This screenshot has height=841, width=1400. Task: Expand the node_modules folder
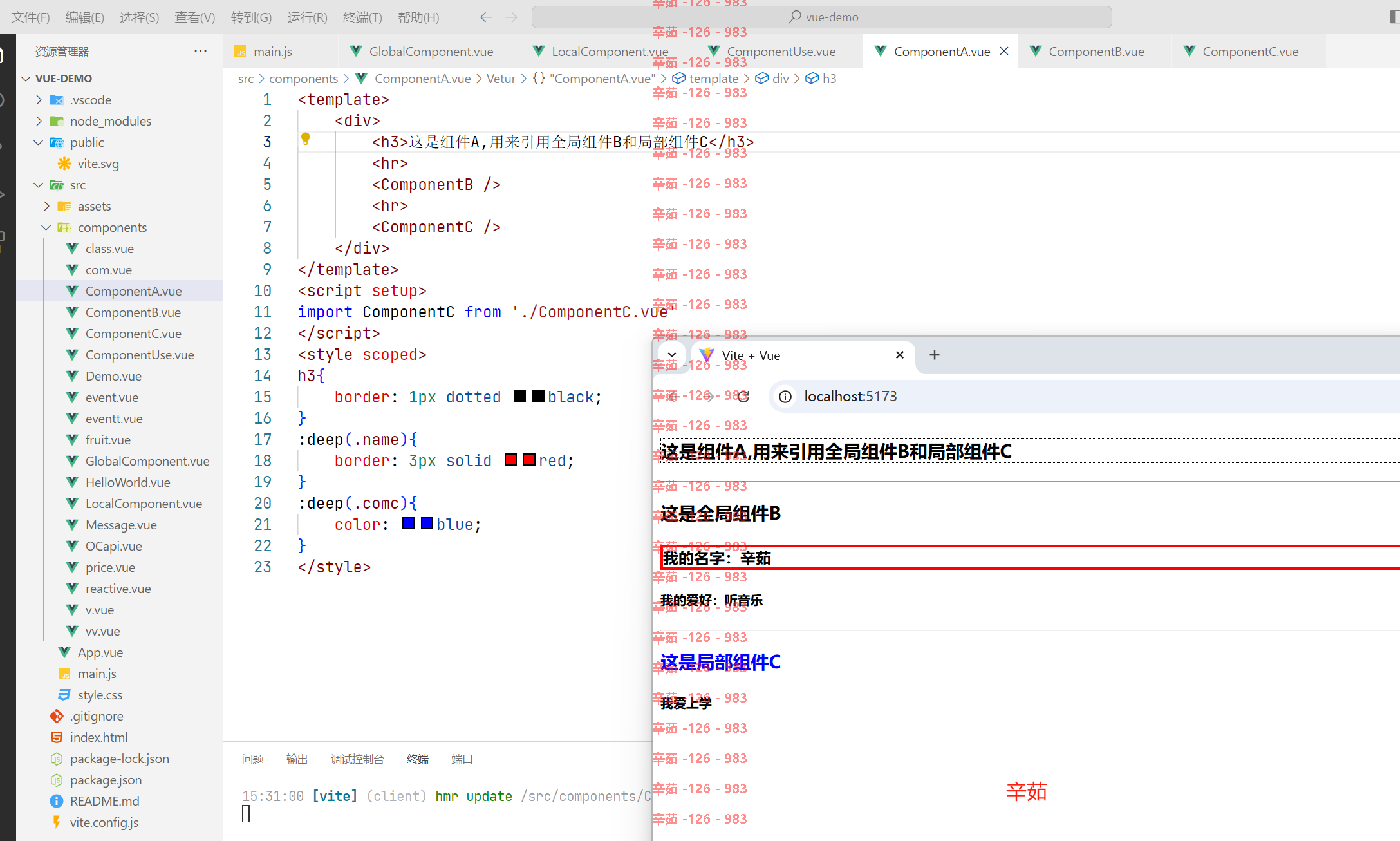coord(39,121)
